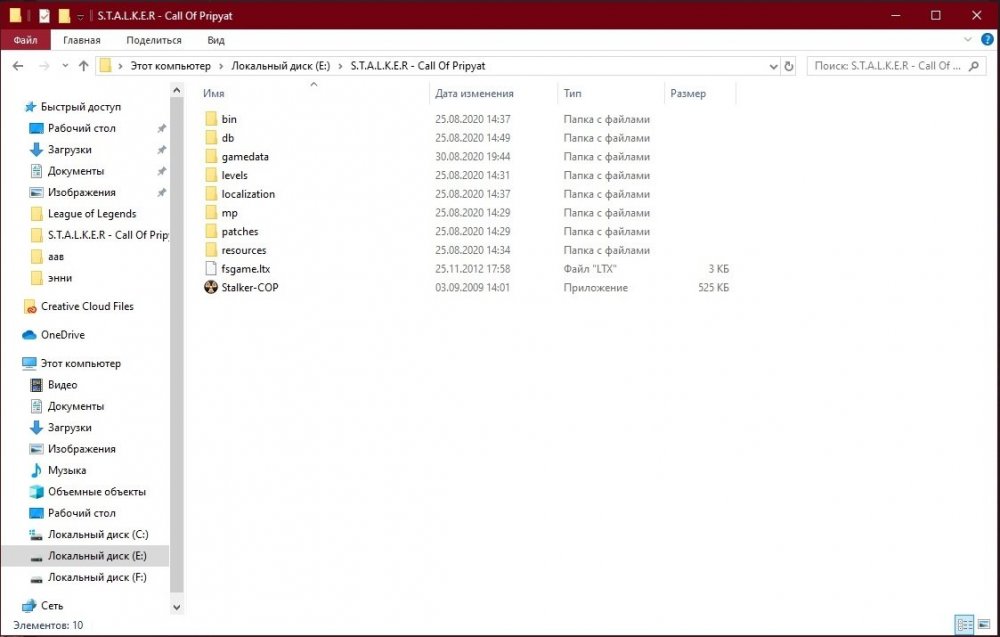Click Properties icon in quick access toolbar
The width and height of the screenshot is (1000, 637).
(x=44, y=15)
